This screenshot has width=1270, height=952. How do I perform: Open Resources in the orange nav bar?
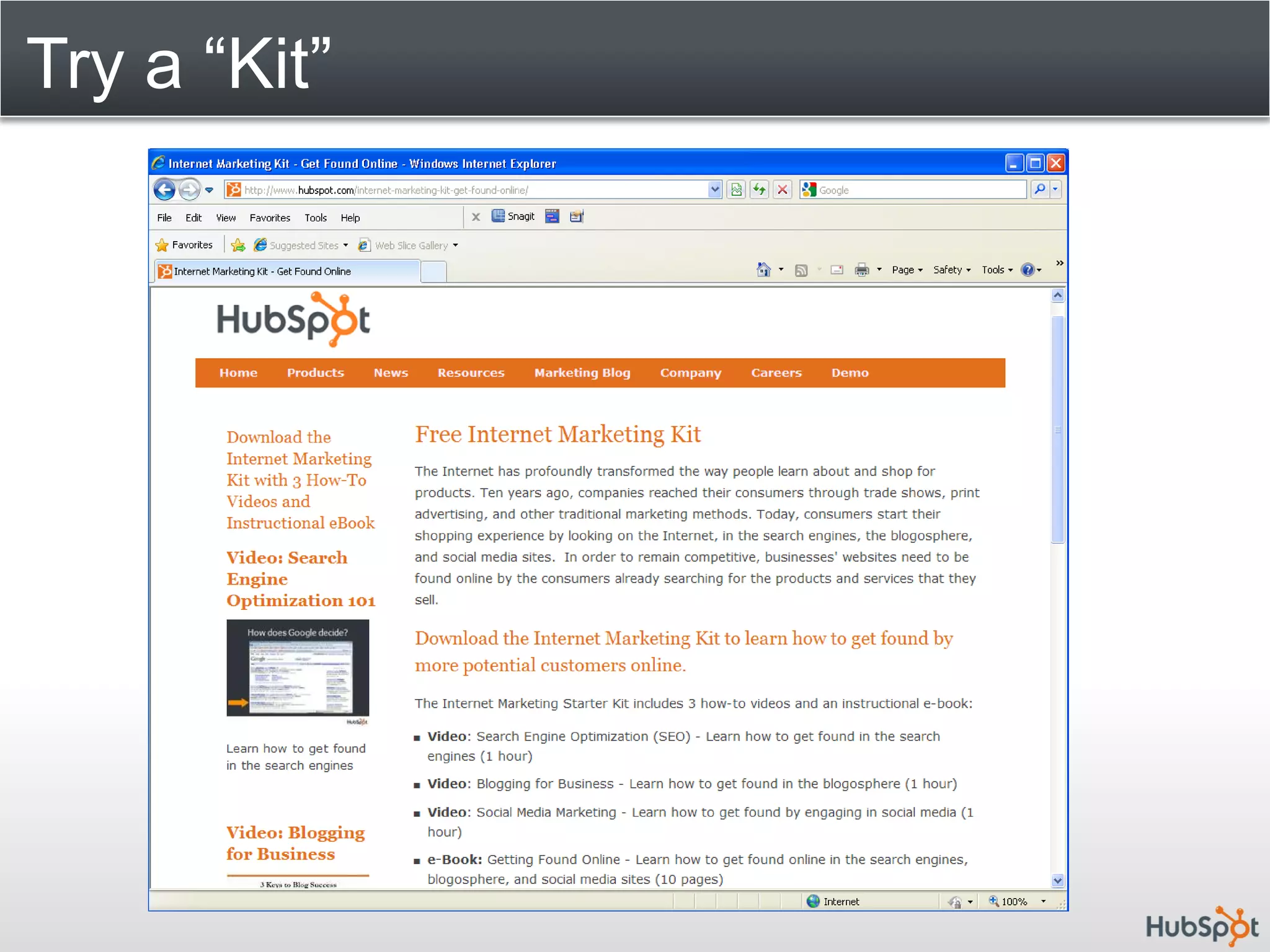[x=471, y=372]
